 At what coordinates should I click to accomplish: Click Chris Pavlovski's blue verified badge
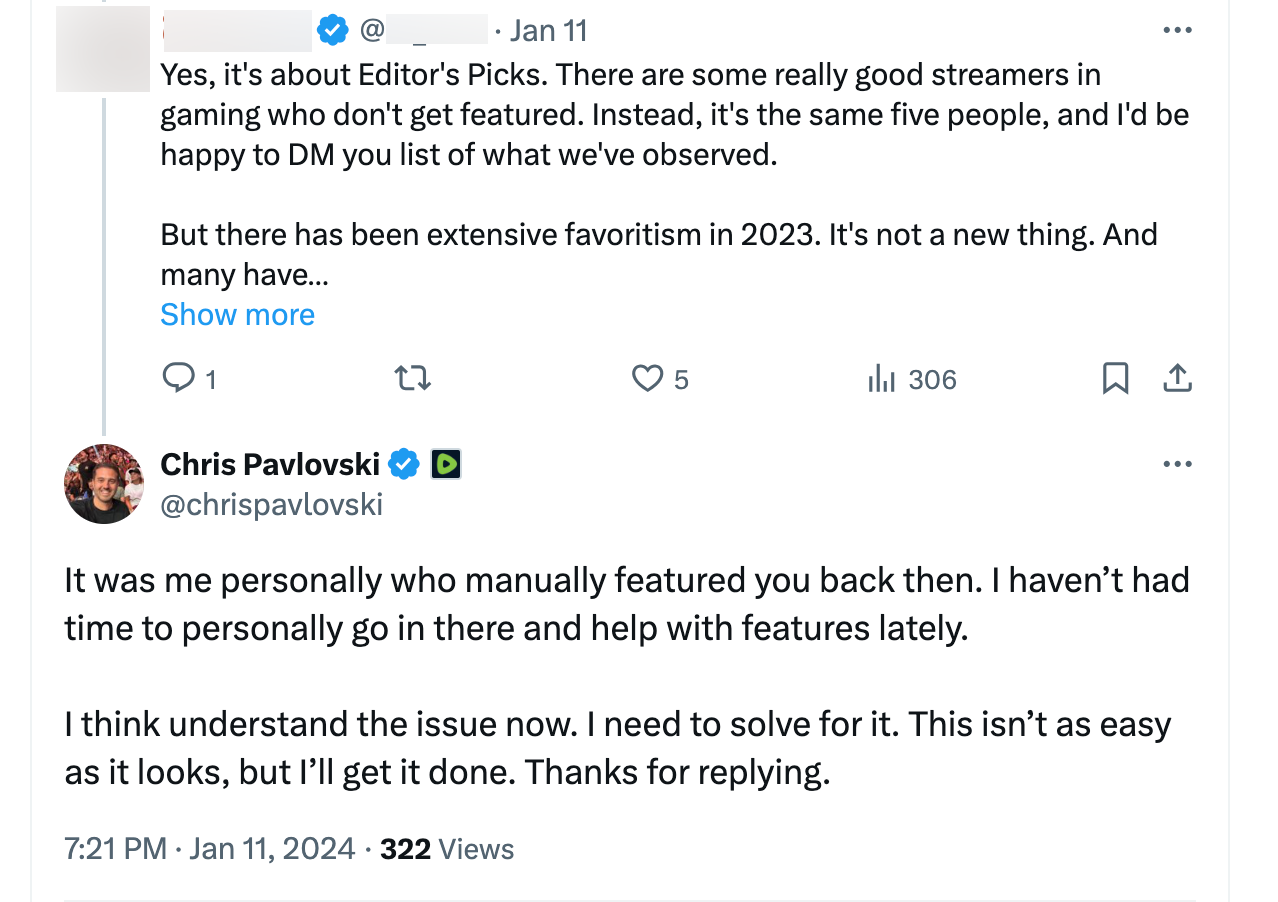403,464
